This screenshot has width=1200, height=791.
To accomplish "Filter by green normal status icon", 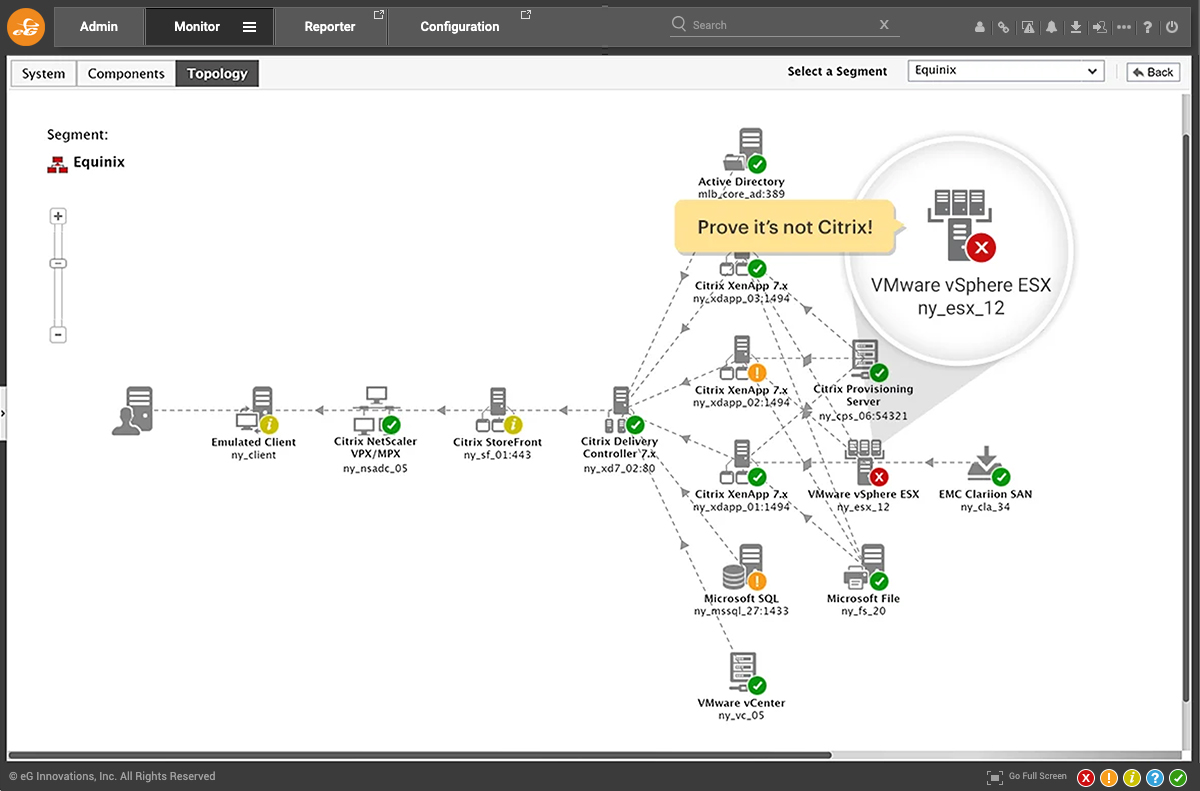I will pos(1178,777).
